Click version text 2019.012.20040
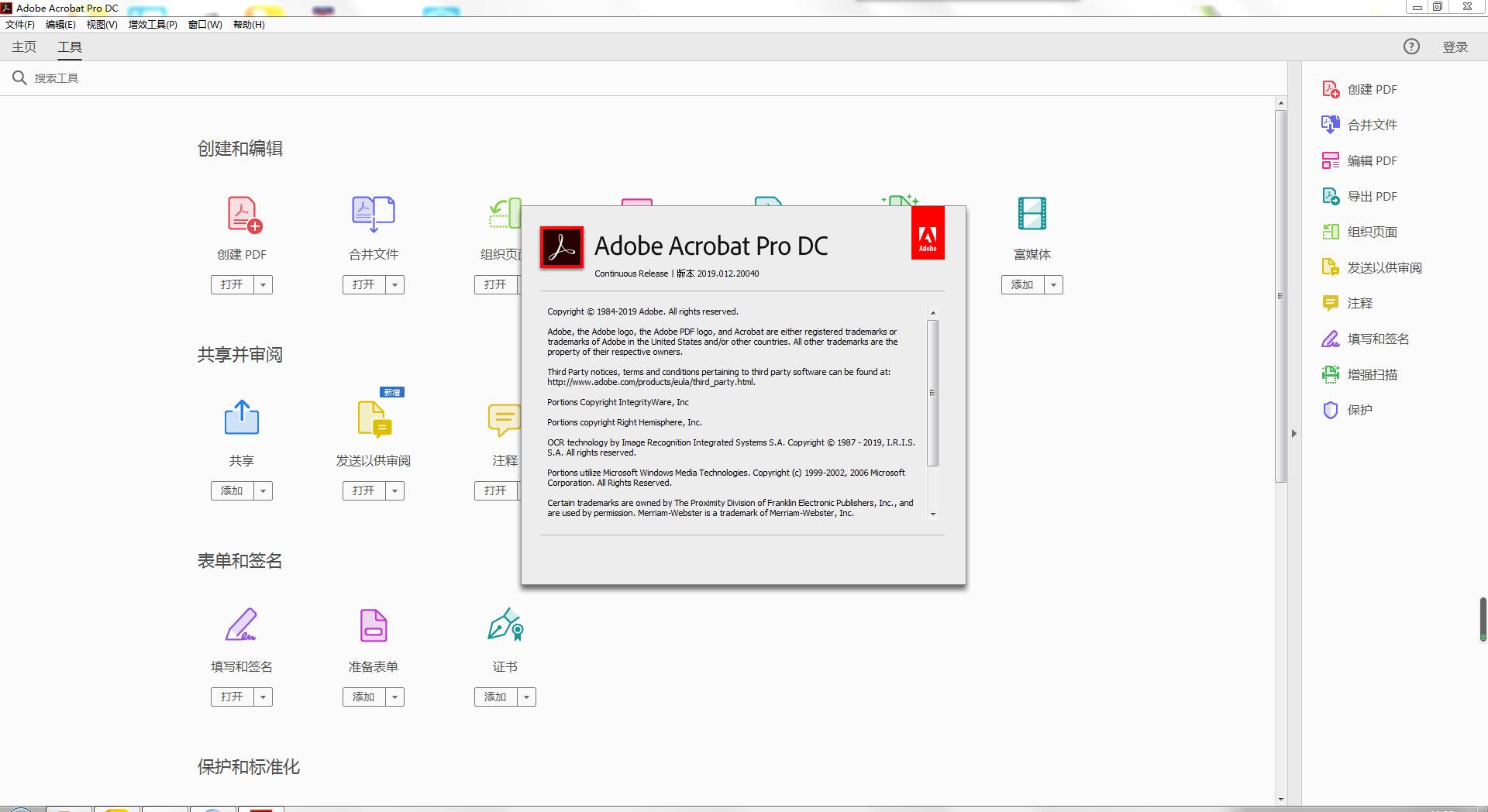This screenshot has width=1488, height=812. click(x=728, y=274)
